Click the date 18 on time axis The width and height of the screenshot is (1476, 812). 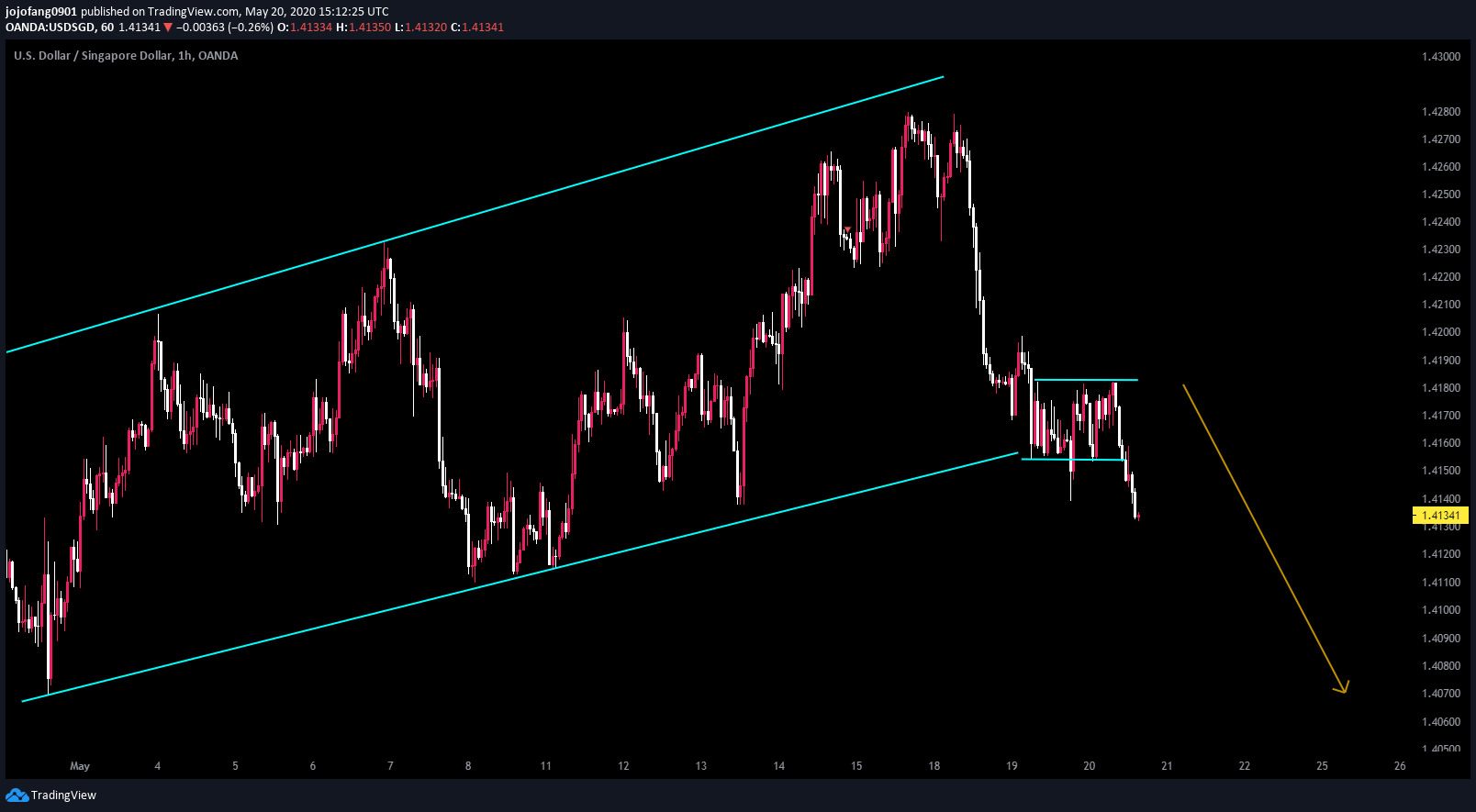[x=934, y=766]
